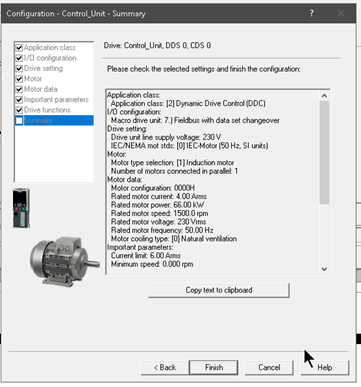361x387 pixels.
Task: Click the drive control unit image
Action: [21, 208]
